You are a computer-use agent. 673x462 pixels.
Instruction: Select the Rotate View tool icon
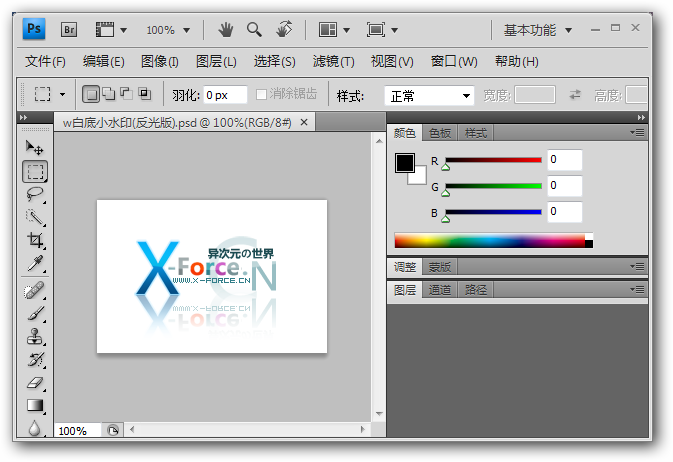(x=284, y=29)
